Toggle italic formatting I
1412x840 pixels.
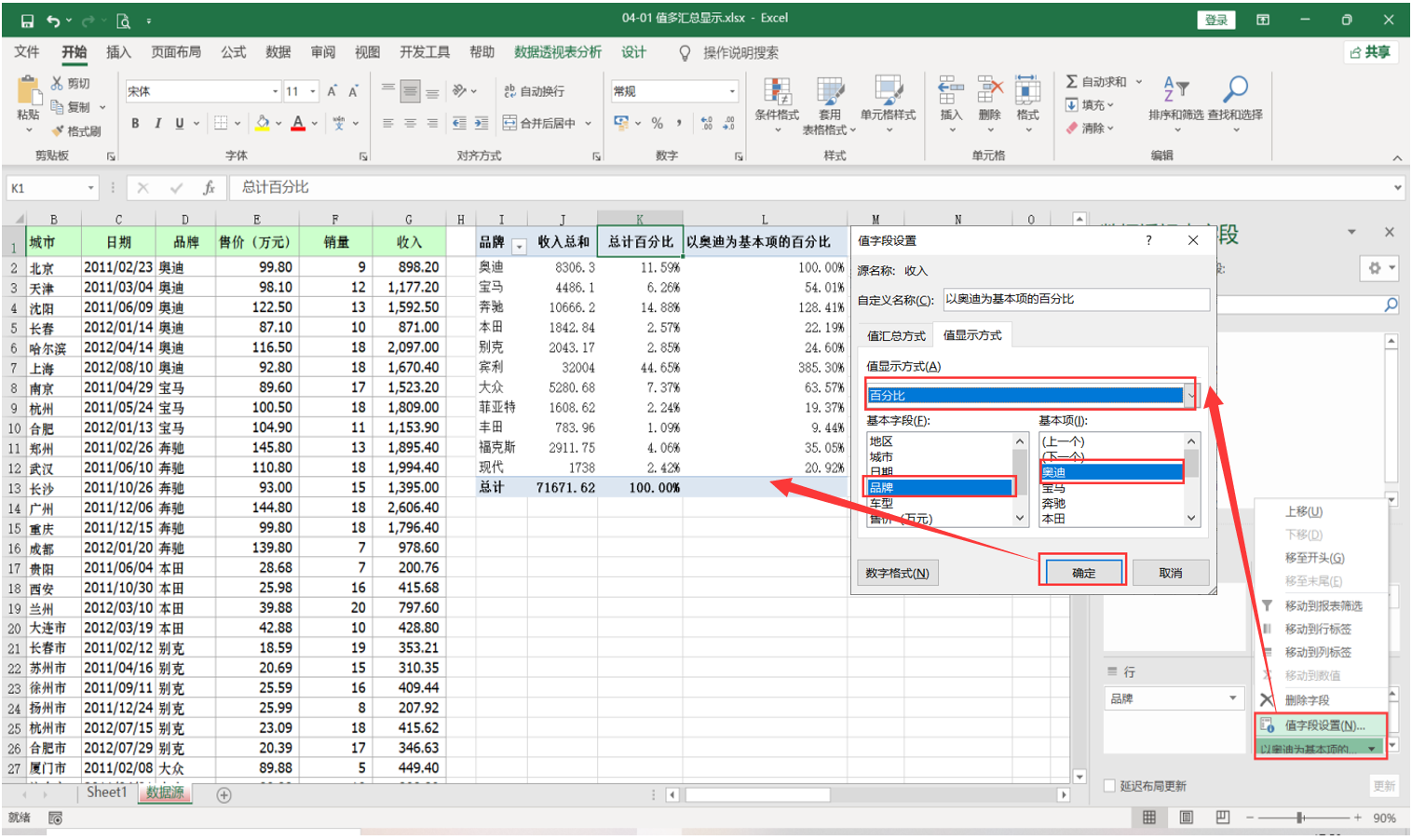click(x=157, y=123)
